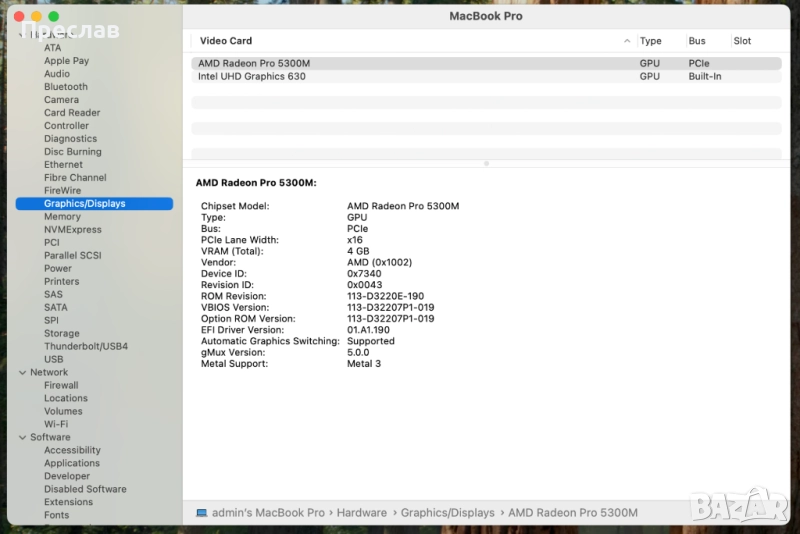This screenshot has height=534, width=800.
Task: Click the laptop icon in the path bar
Action: [x=202, y=513]
